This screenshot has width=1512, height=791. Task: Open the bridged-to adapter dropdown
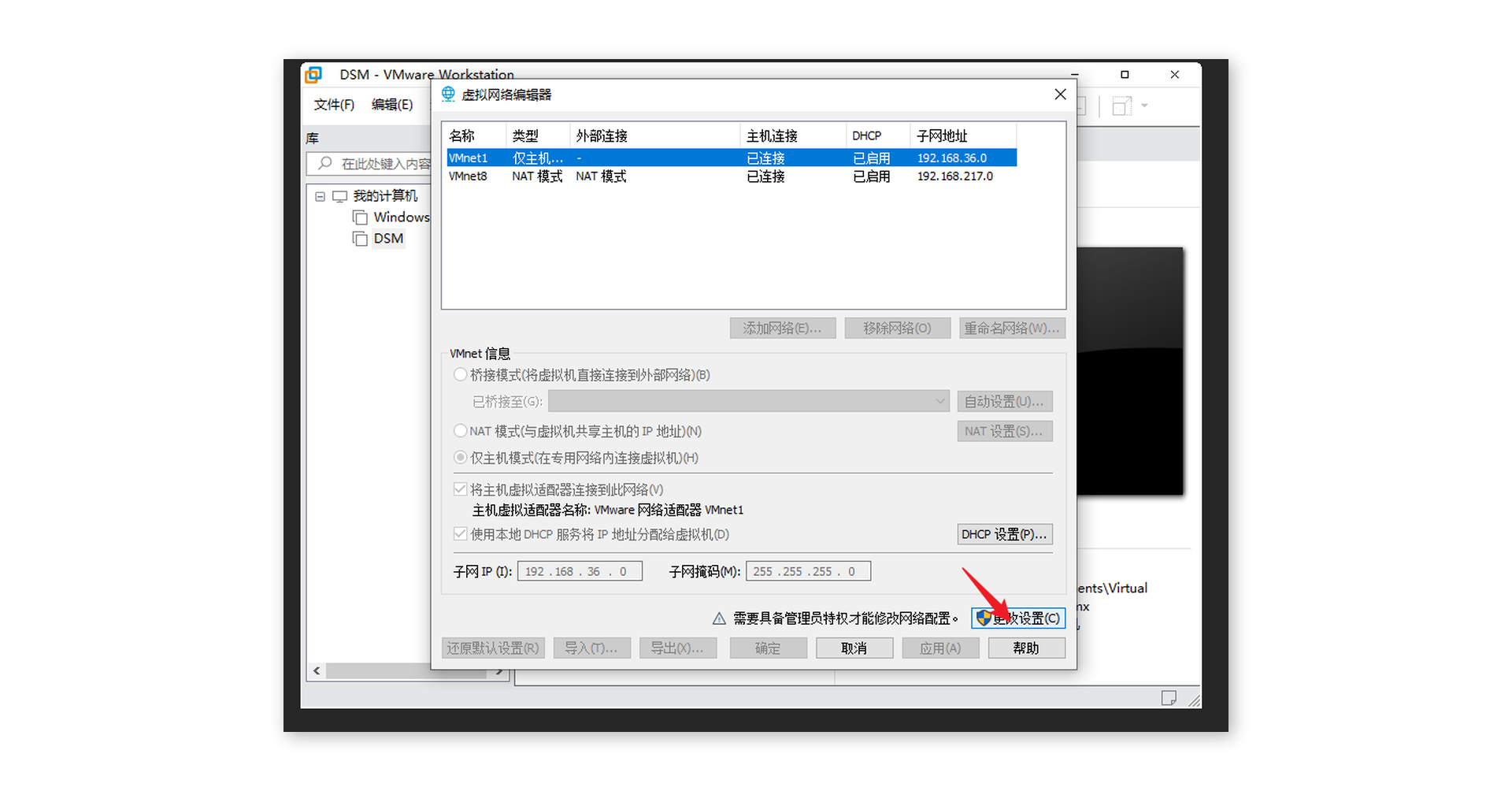[749, 402]
